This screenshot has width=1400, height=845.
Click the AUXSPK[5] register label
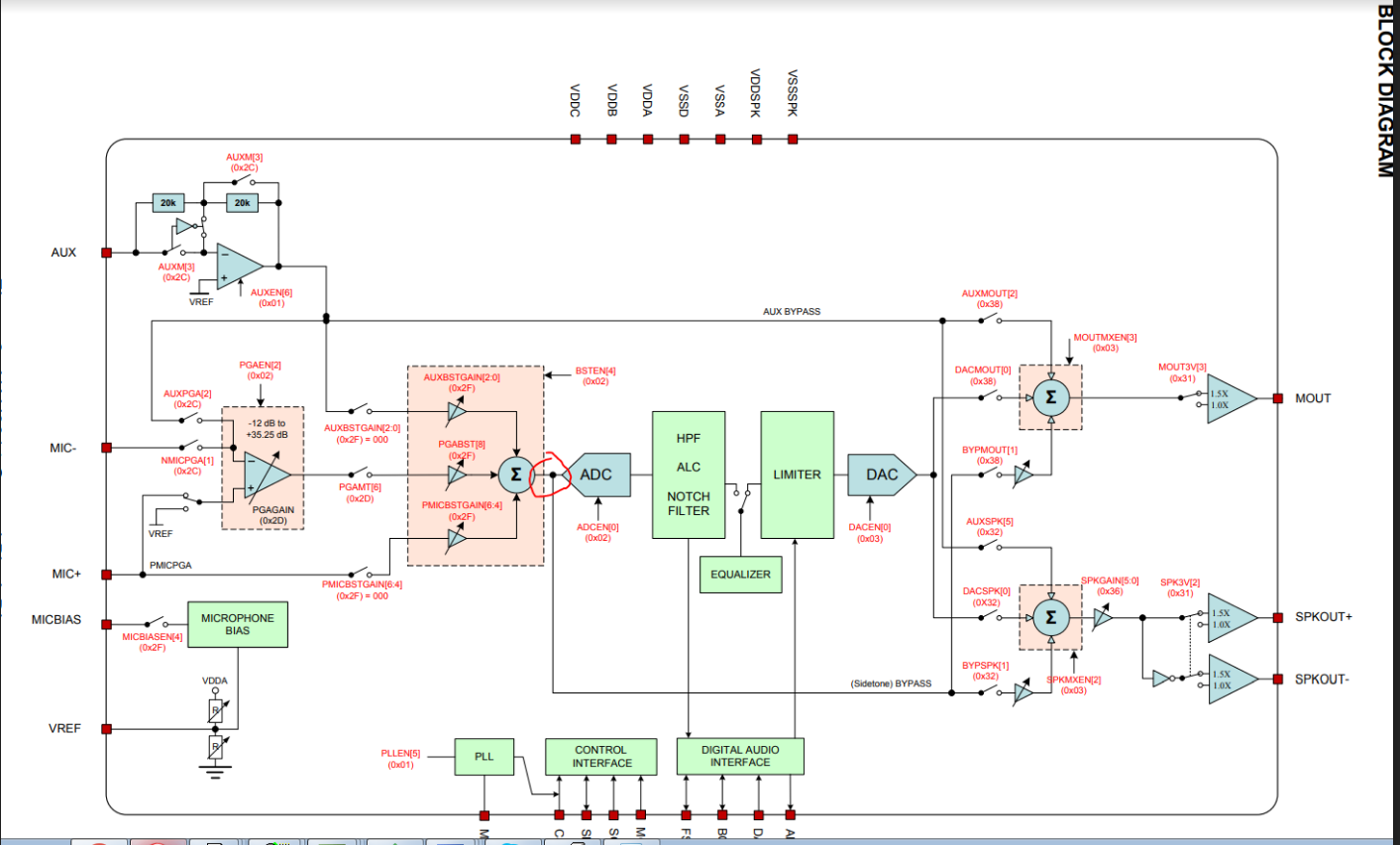(x=990, y=526)
